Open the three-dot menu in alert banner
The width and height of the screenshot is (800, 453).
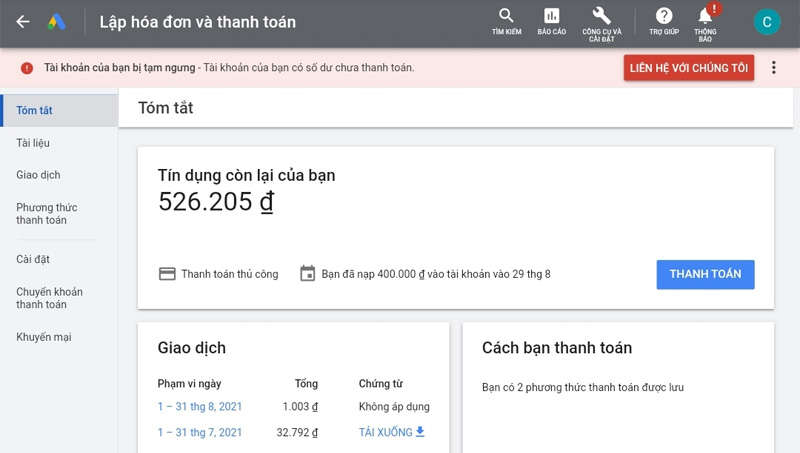coord(773,67)
